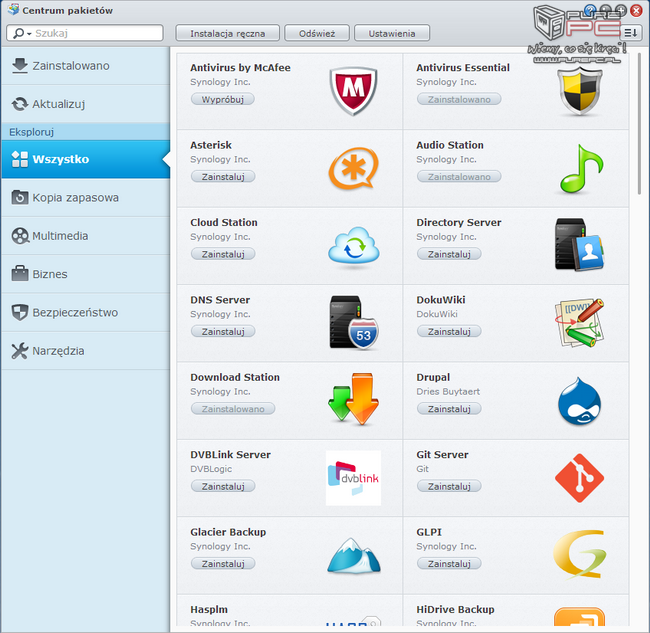Click the Glacier Backup package title
This screenshot has width=650, height=633.
[x=228, y=532]
